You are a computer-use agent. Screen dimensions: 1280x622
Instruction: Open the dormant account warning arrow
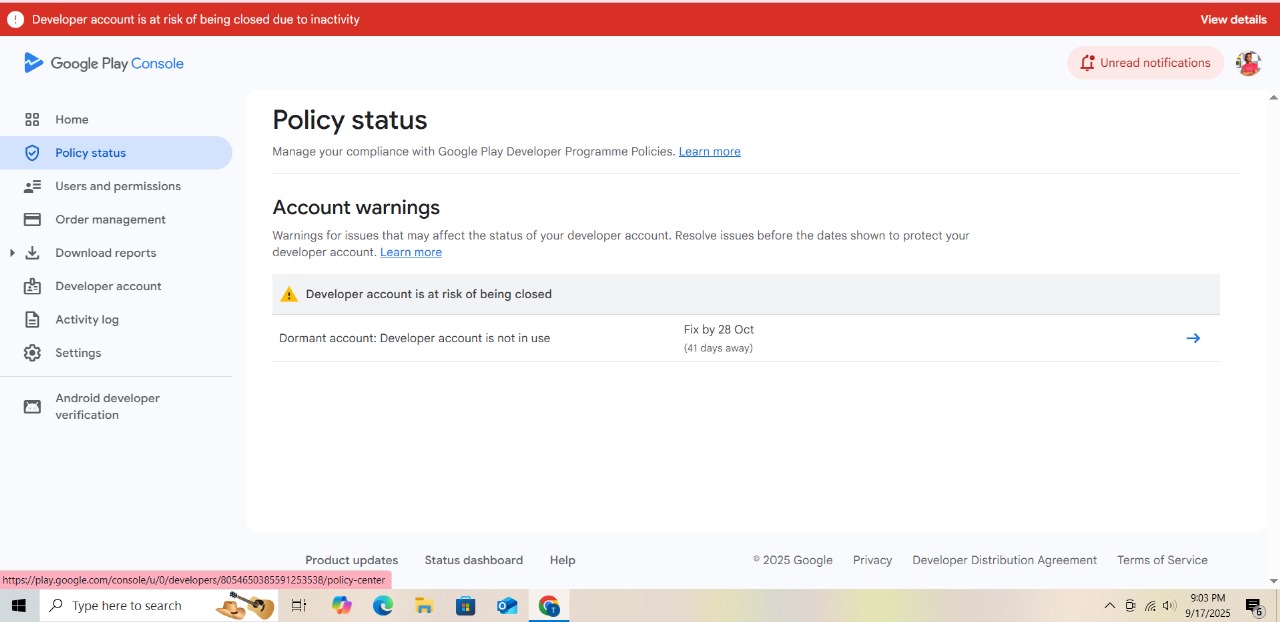[x=1192, y=338]
